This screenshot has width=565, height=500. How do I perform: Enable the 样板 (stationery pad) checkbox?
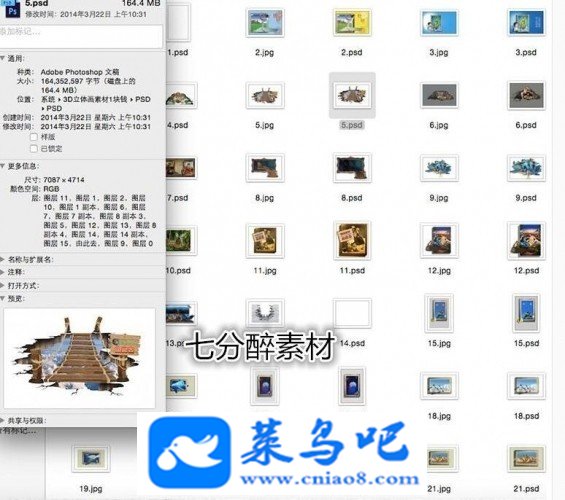click(x=34, y=137)
